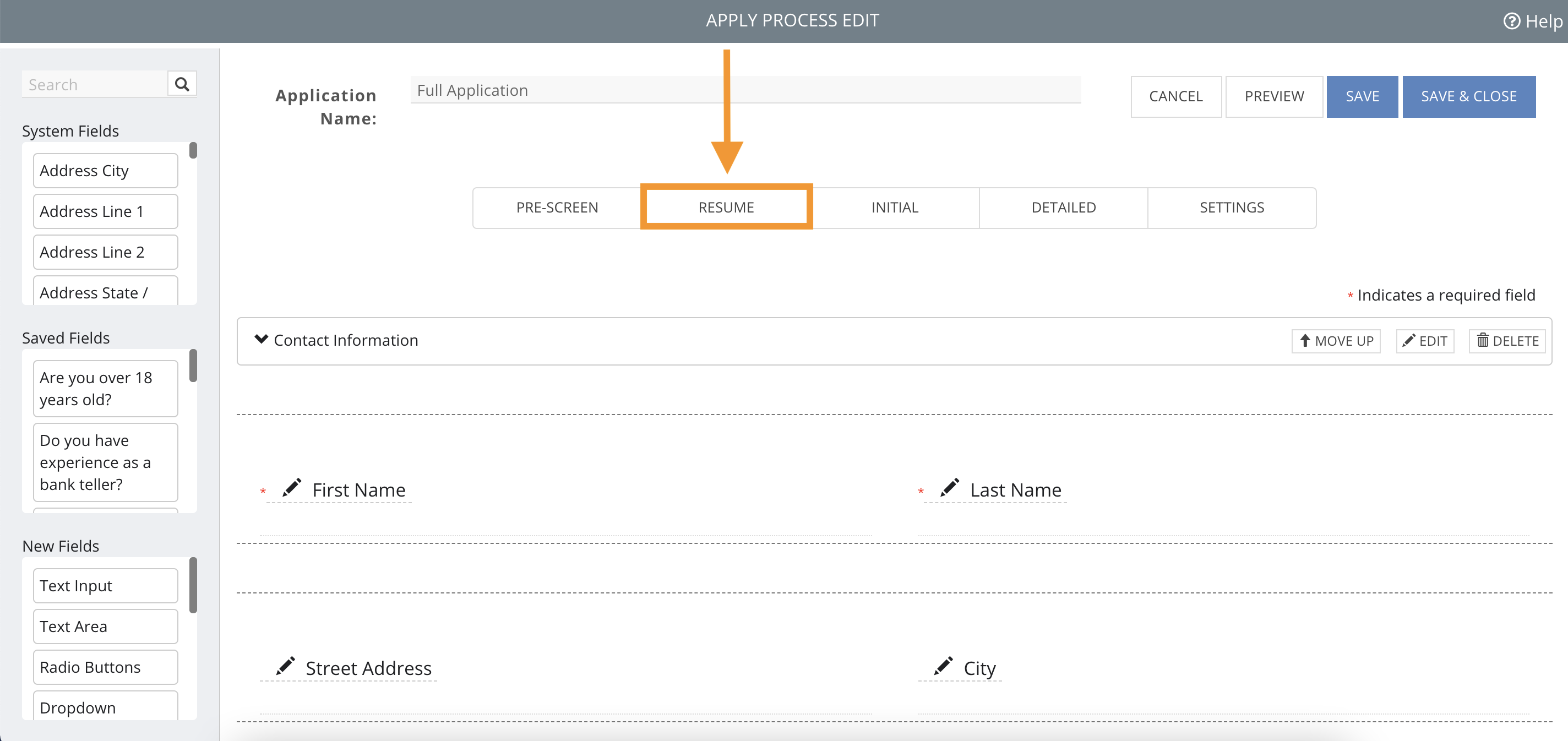Click the Contact Information section title

[x=346, y=340]
